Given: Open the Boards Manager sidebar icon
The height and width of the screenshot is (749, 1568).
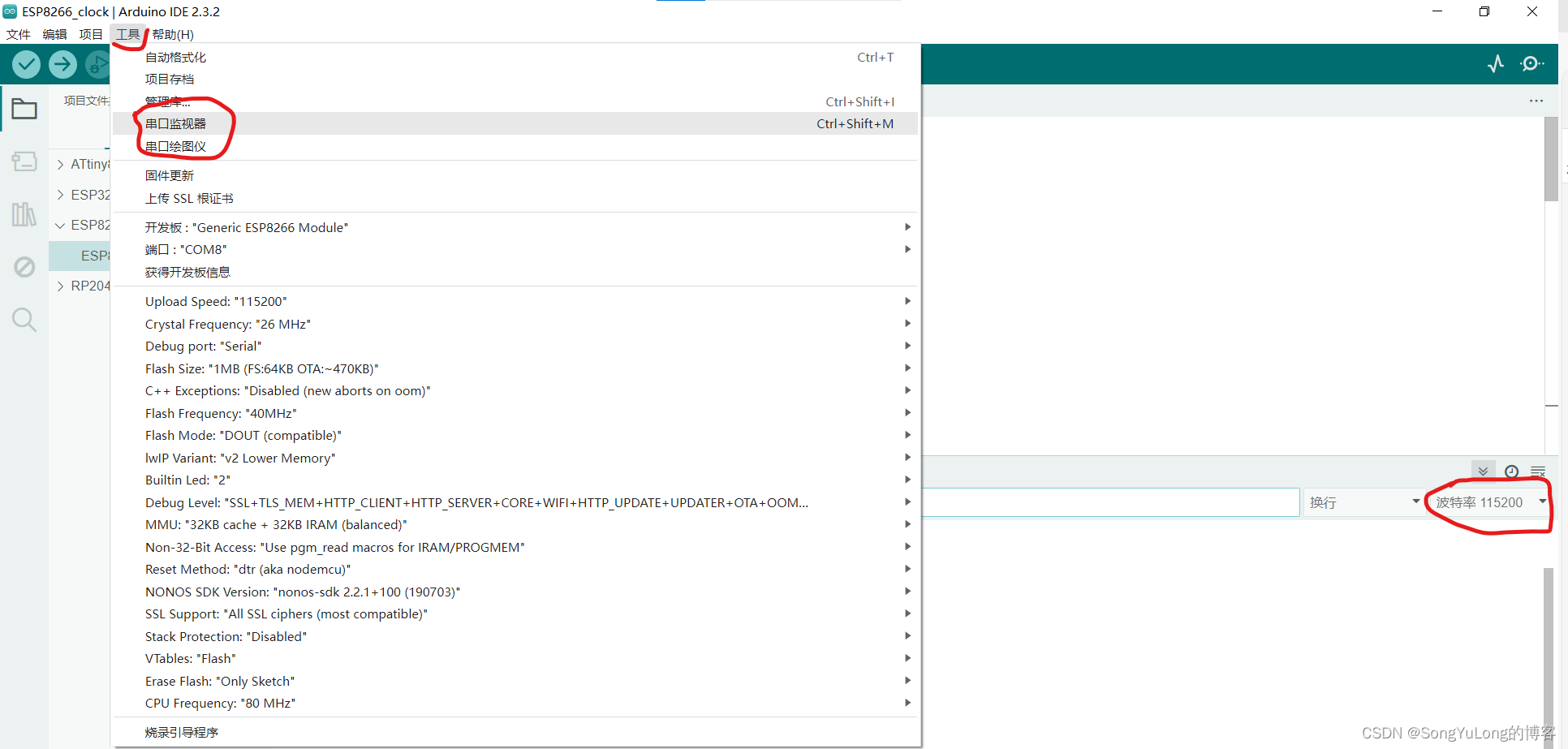Looking at the screenshot, I should 24,161.
